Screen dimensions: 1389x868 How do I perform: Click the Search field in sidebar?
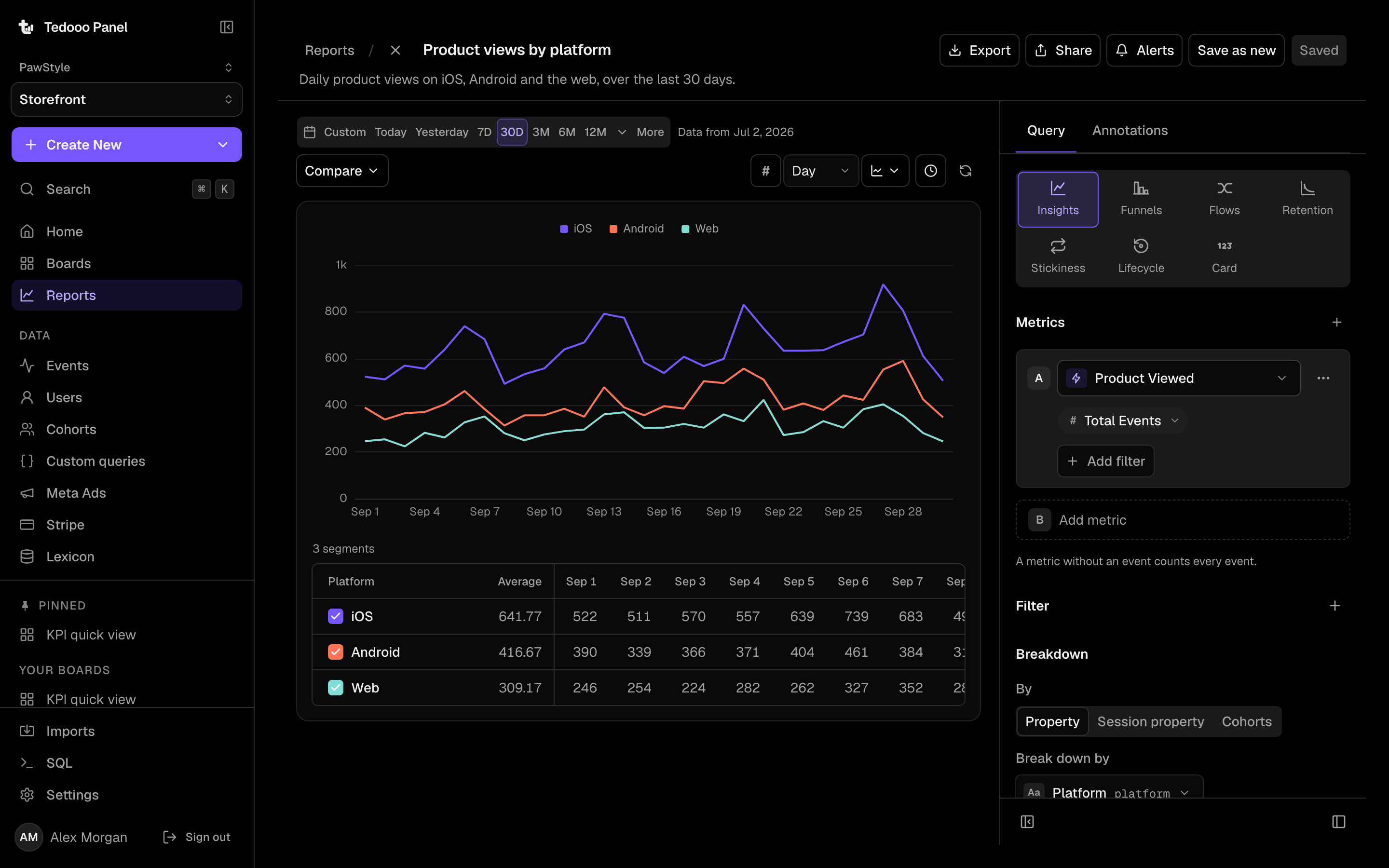[126, 189]
